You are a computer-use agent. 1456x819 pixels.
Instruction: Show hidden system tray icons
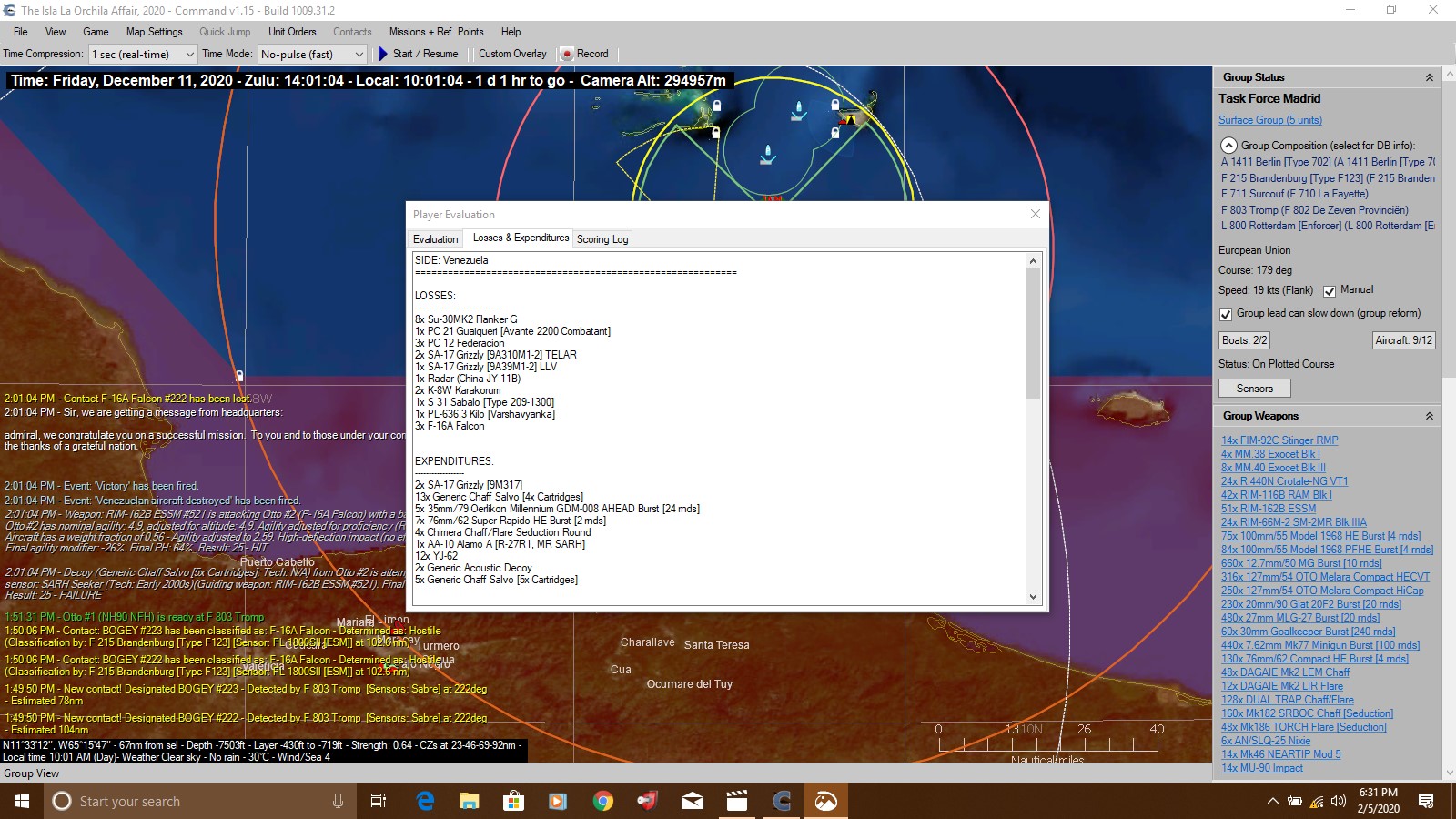(x=1272, y=801)
